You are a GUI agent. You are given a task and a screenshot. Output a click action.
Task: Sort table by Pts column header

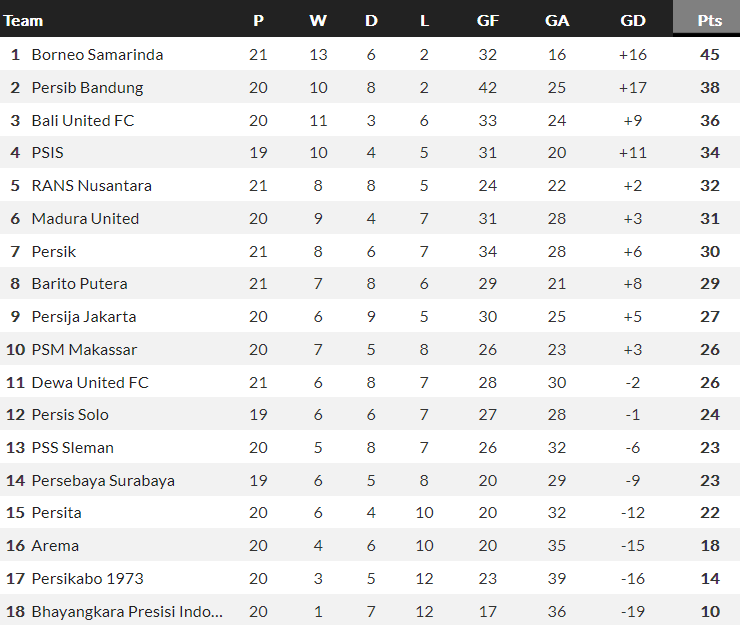[x=710, y=20]
